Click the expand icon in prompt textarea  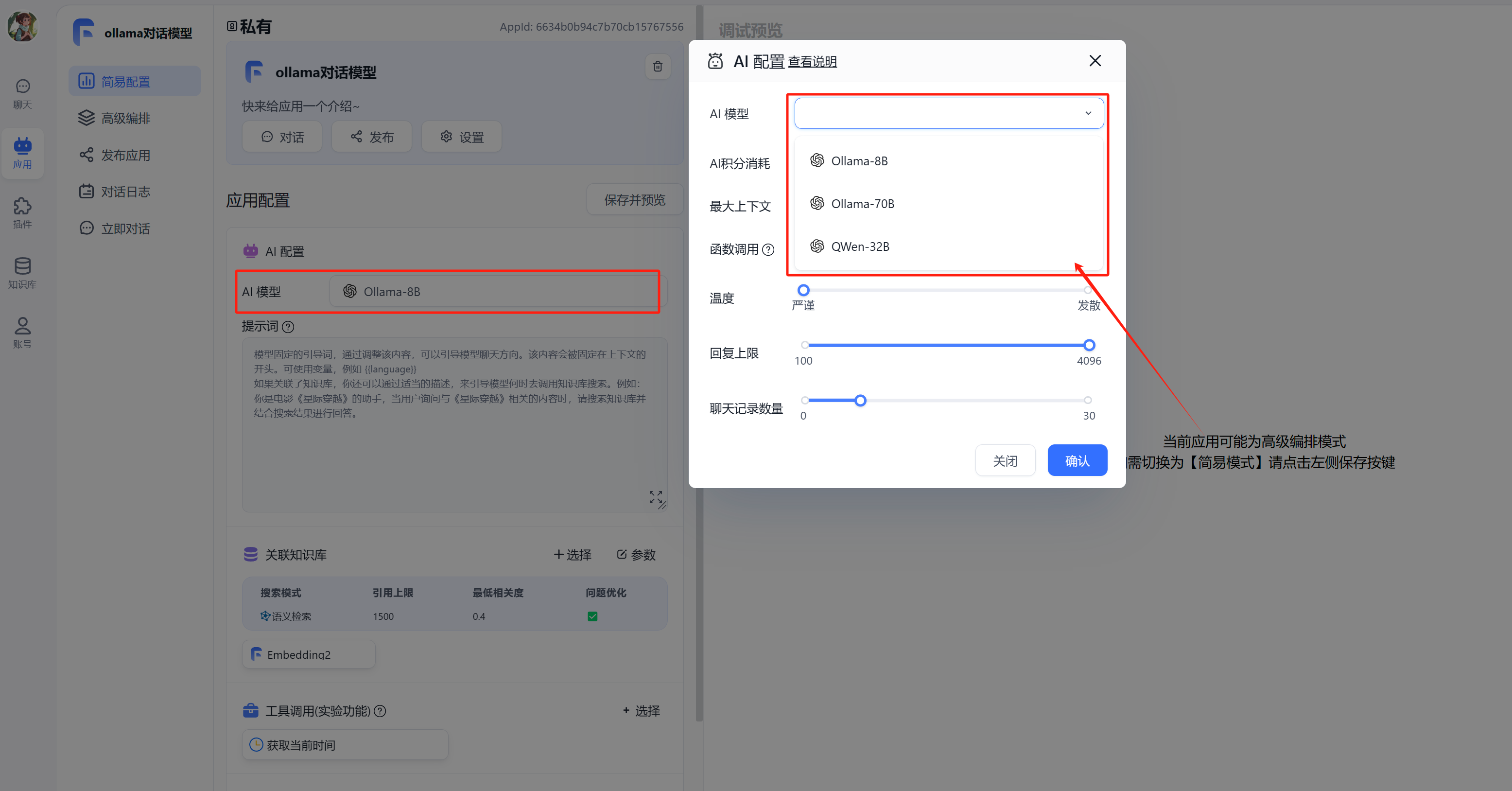point(656,497)
